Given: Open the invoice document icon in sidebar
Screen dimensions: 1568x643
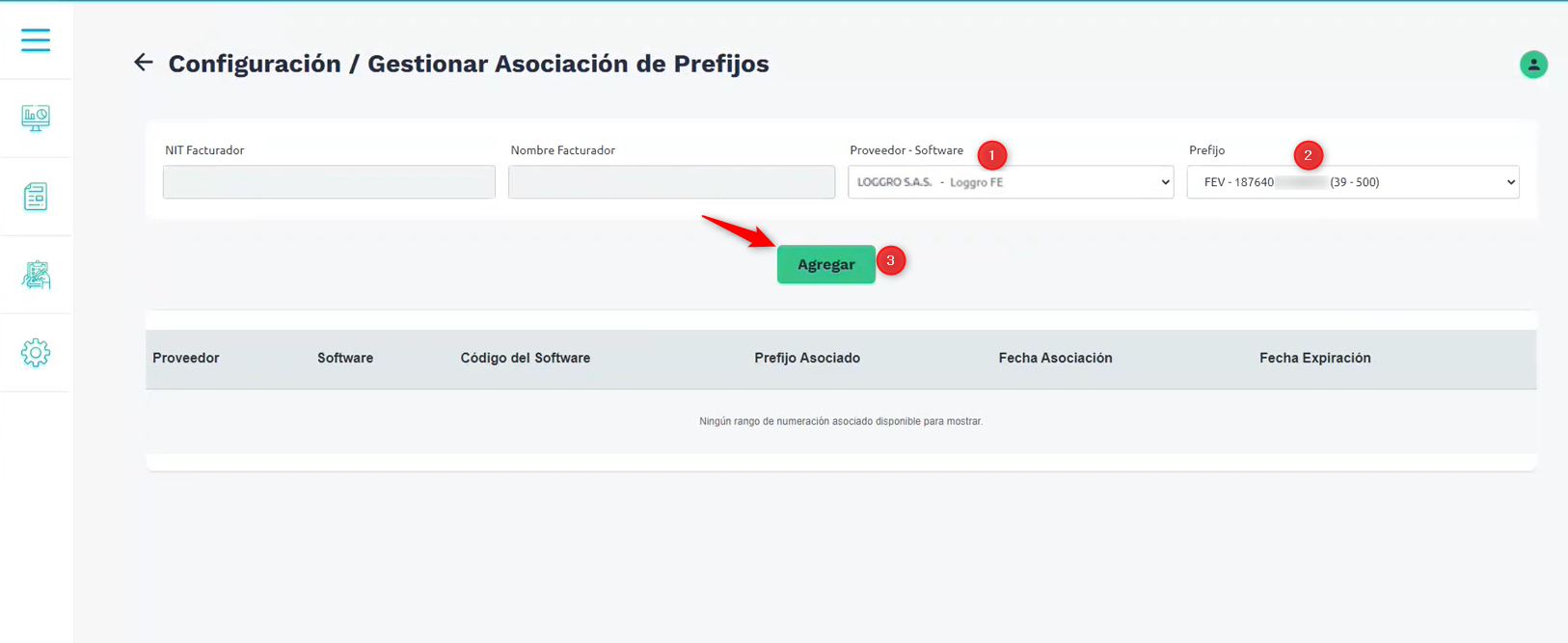Looking at the screenshot, I should (36, 197).
